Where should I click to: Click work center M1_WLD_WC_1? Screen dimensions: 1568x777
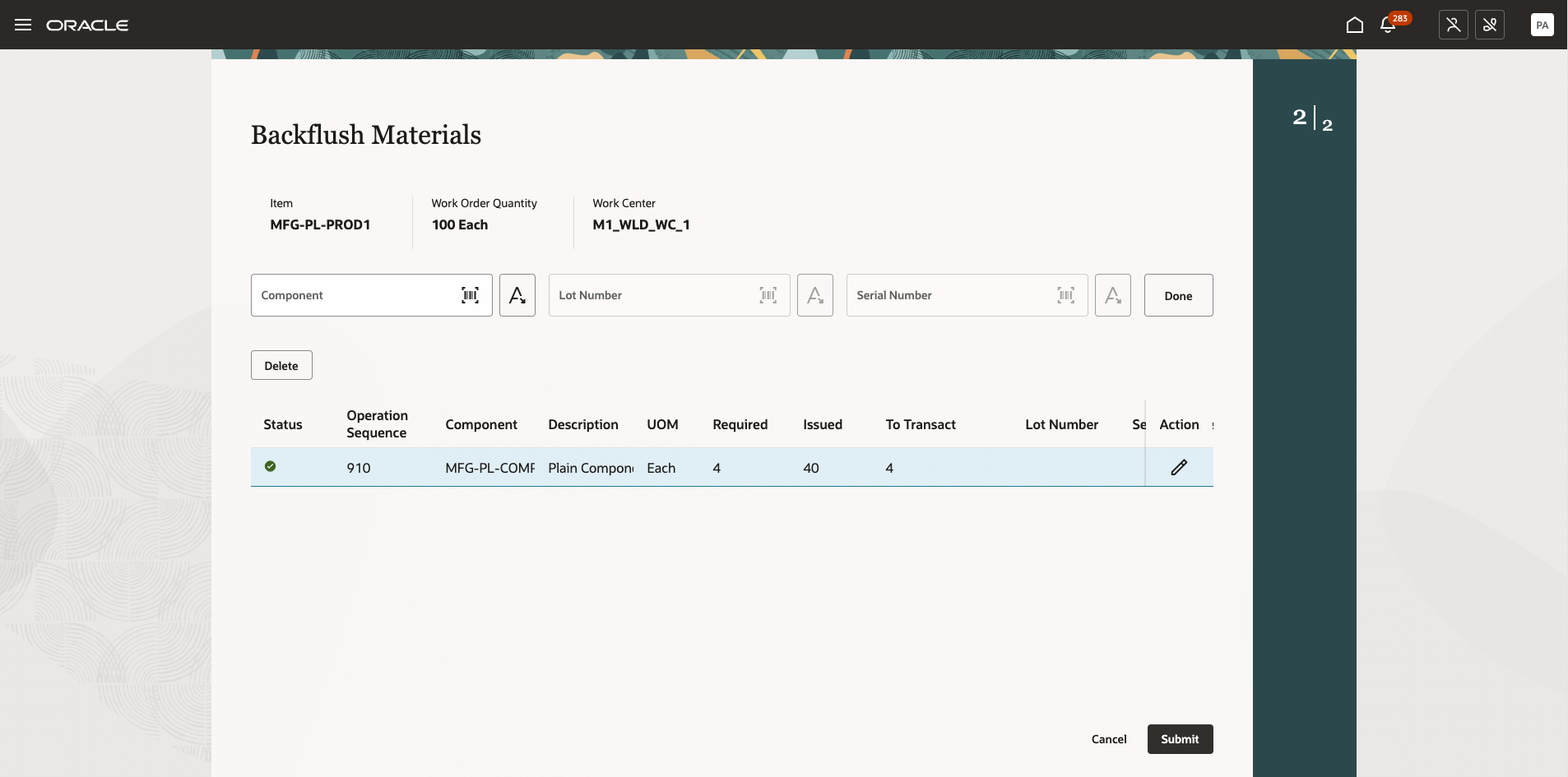[641, 224]
